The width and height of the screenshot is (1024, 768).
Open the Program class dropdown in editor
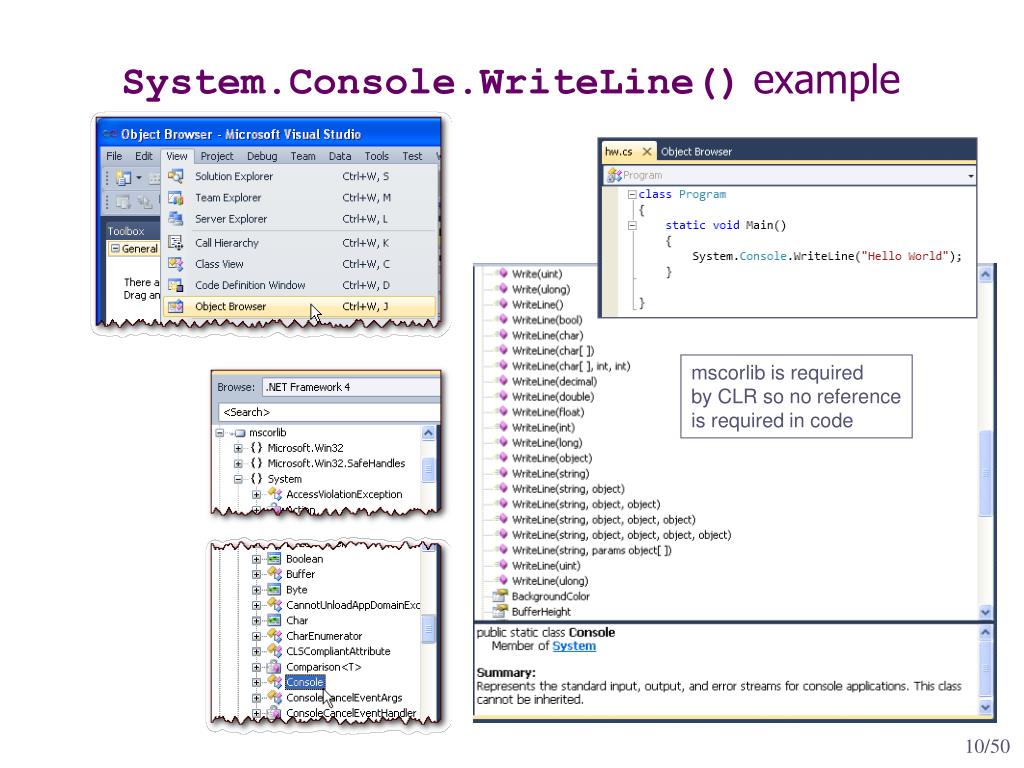tap(970, 176)
